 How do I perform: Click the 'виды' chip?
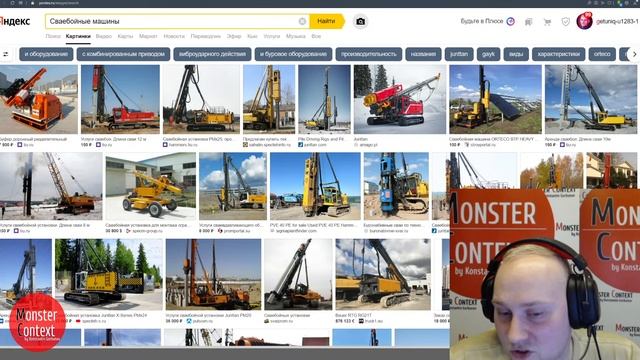pyautogui.click(x=516, y=54)
